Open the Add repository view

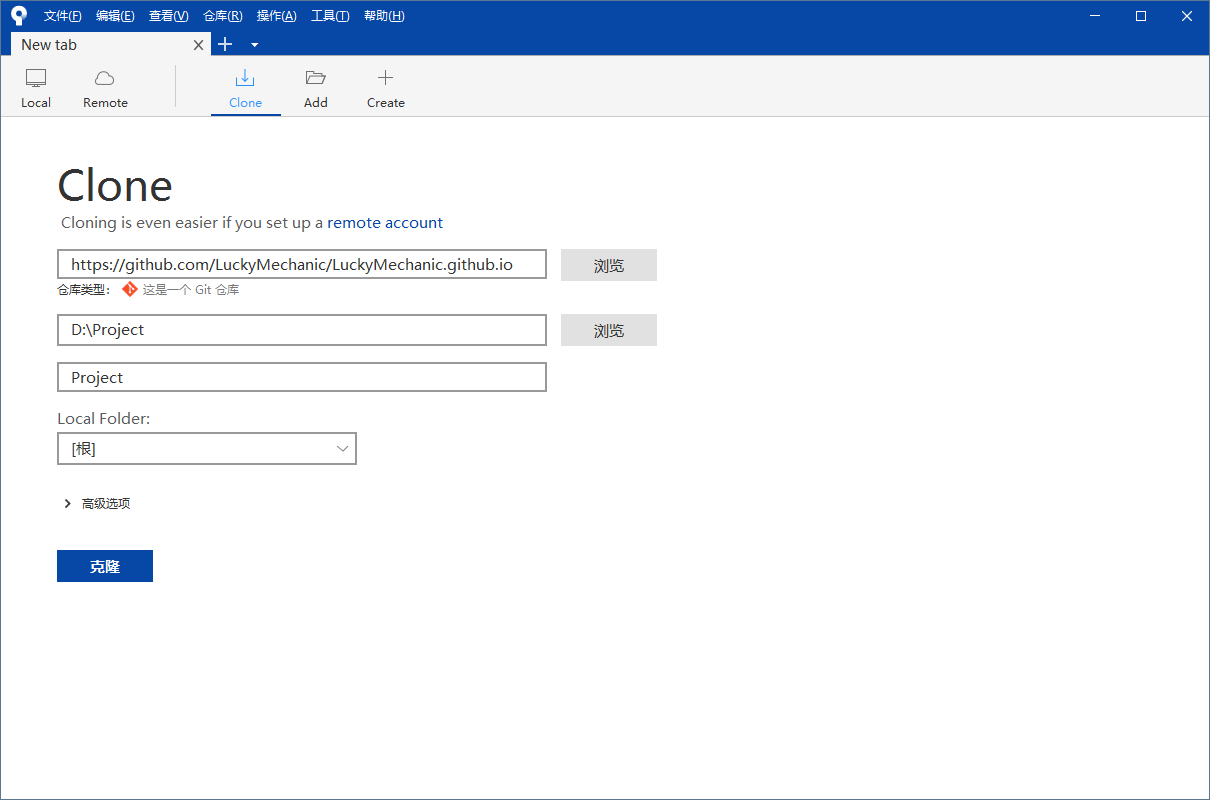[316, 89]
